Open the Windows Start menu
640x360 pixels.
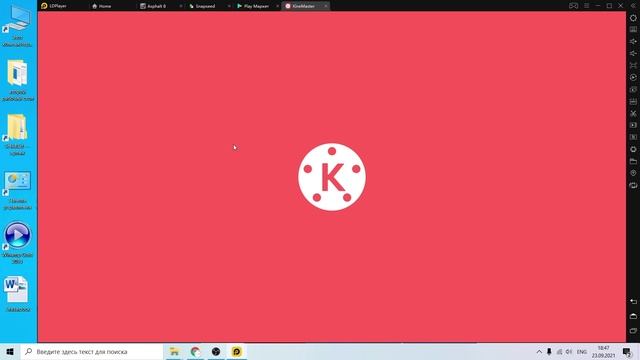click(x=10, y=351)
